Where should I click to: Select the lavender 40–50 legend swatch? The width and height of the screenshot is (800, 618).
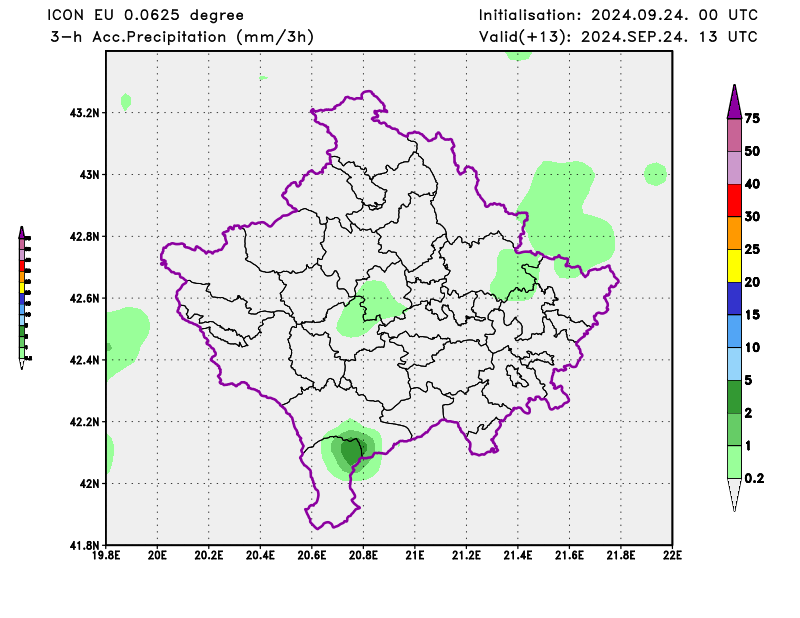point(734,168)
